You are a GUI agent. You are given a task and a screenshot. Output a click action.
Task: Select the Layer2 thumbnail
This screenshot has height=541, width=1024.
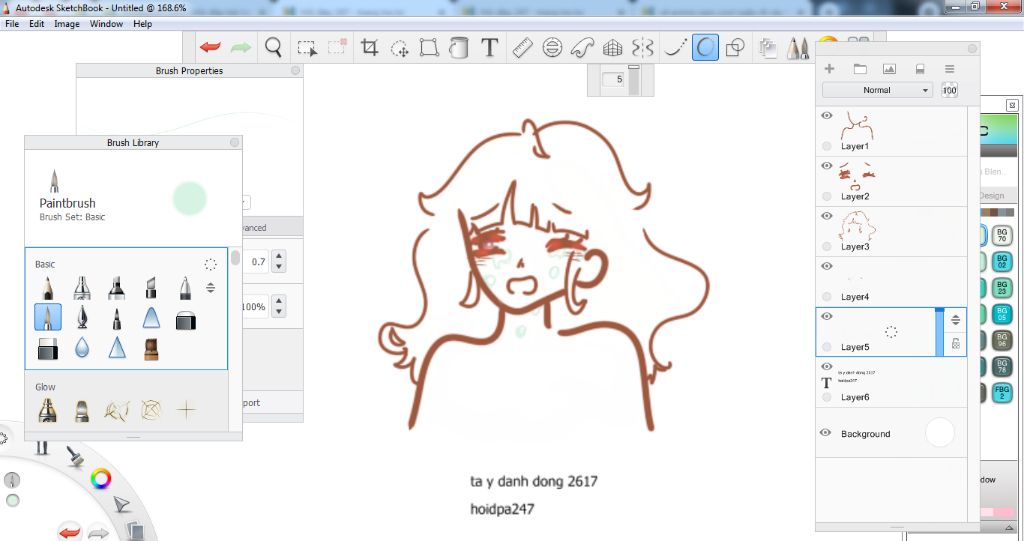click(x=856, y=175)
